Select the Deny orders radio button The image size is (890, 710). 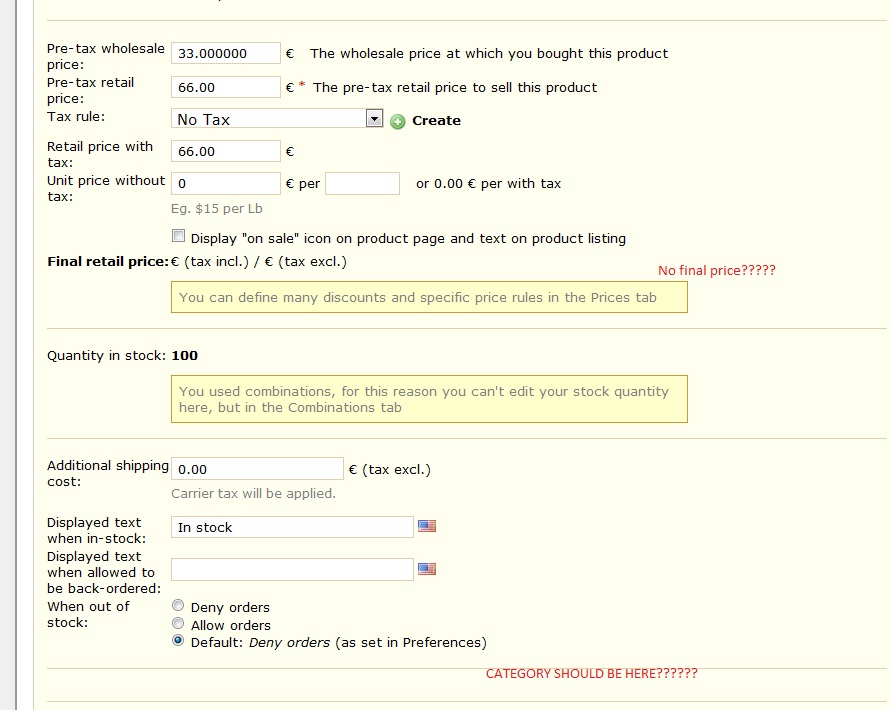178,606
